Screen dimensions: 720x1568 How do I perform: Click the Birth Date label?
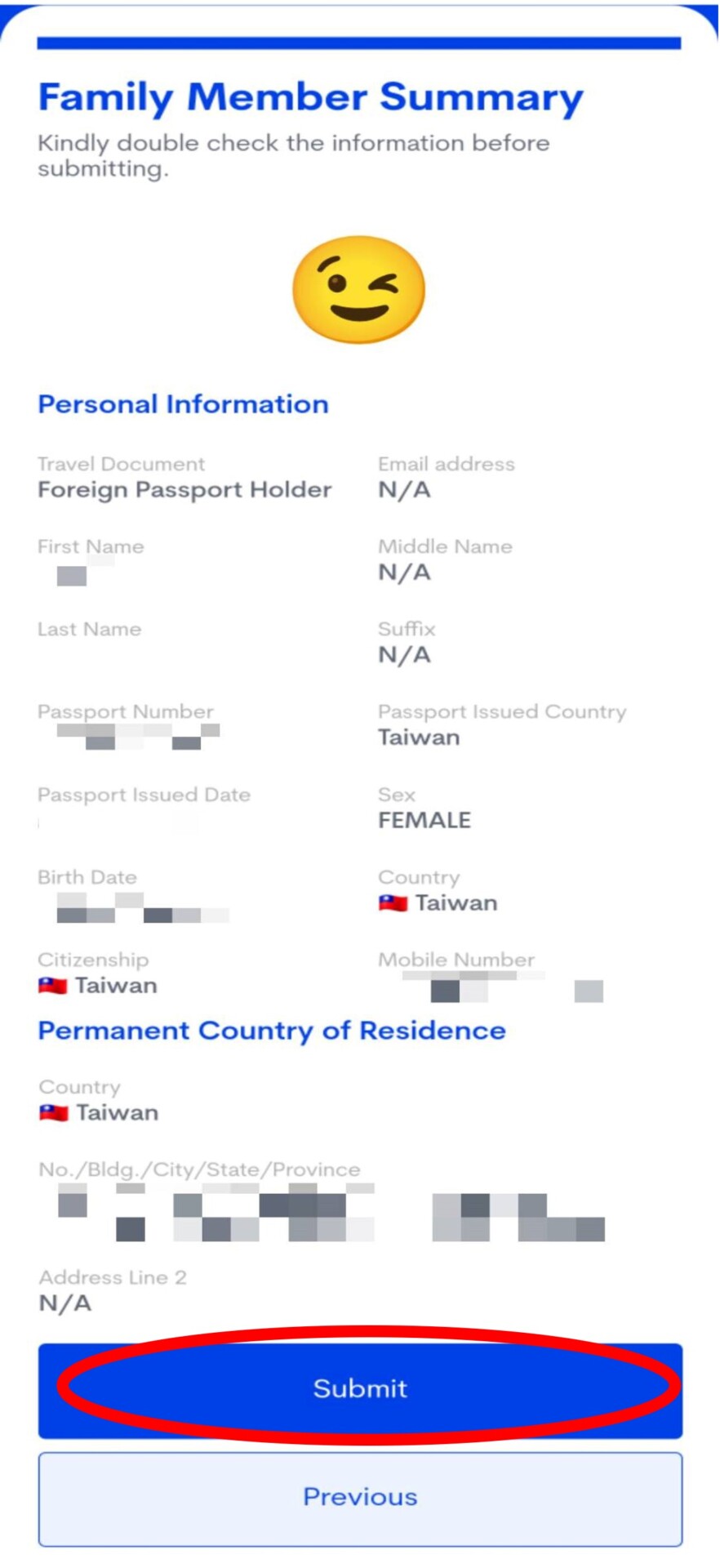87,877
